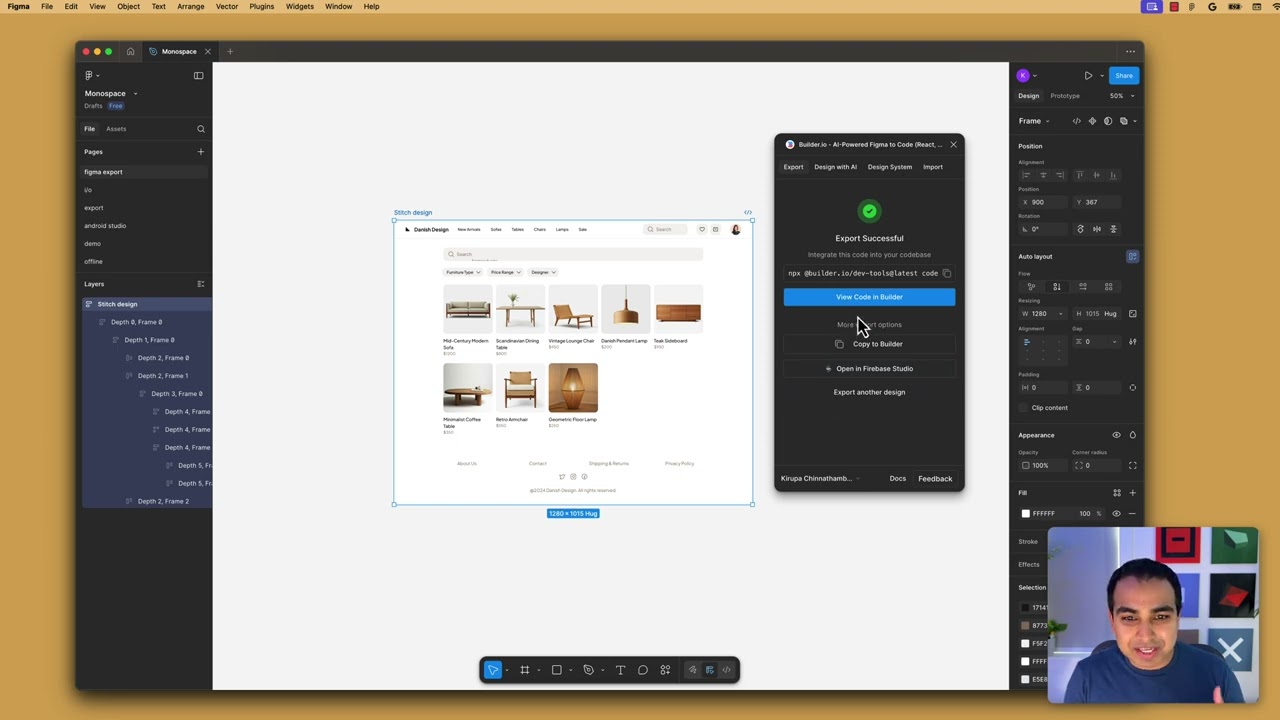Open the Design with AI tab
Image resolution: width=1280 pixels, height=720 pixels.
coord(835,167)
